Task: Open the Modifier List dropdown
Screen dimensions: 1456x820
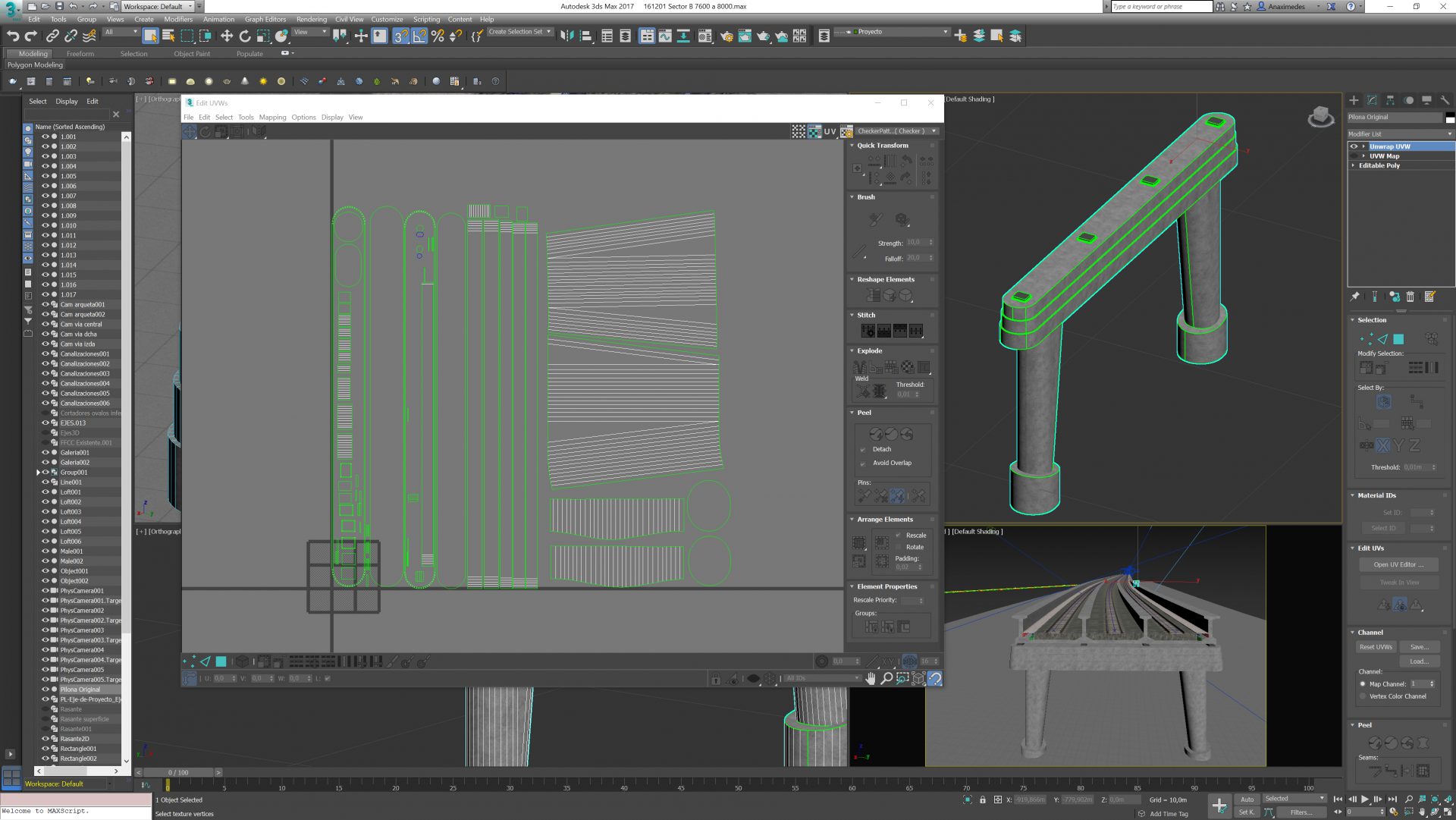Action: 1400,134
